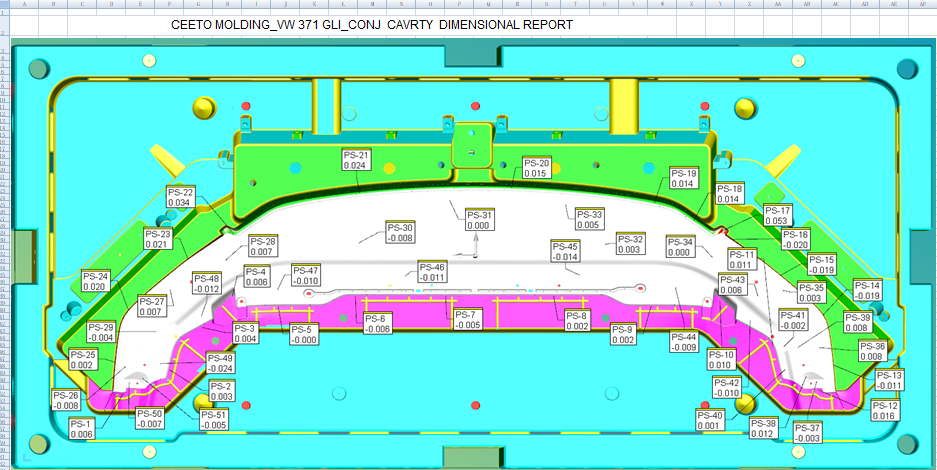Select the PS-2 0.003 label
The image size is (937, 470).
[x=222, y=391]
